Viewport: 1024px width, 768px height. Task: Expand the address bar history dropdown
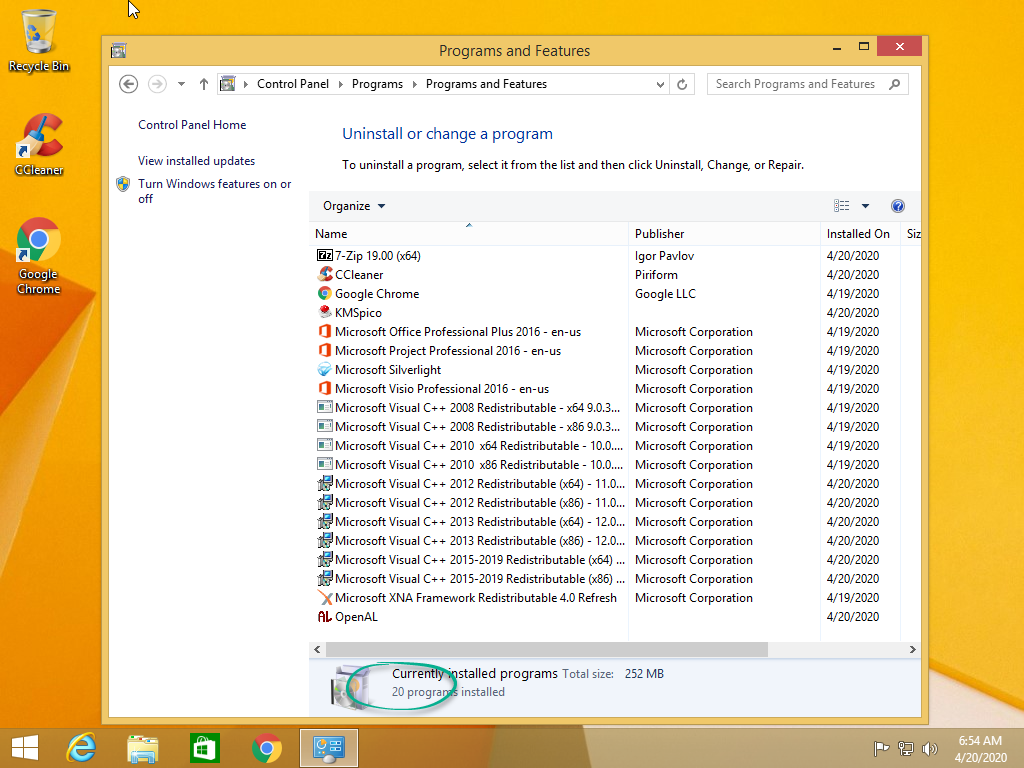click(660, 84)
